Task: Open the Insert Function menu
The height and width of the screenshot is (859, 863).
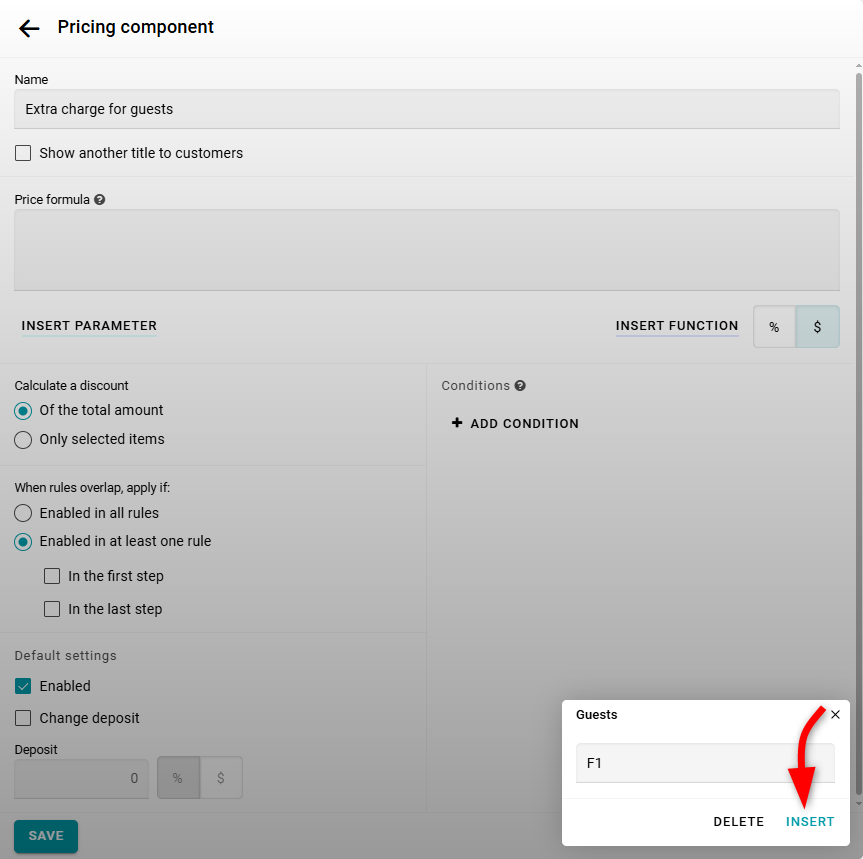Action: tap(677, 326)
